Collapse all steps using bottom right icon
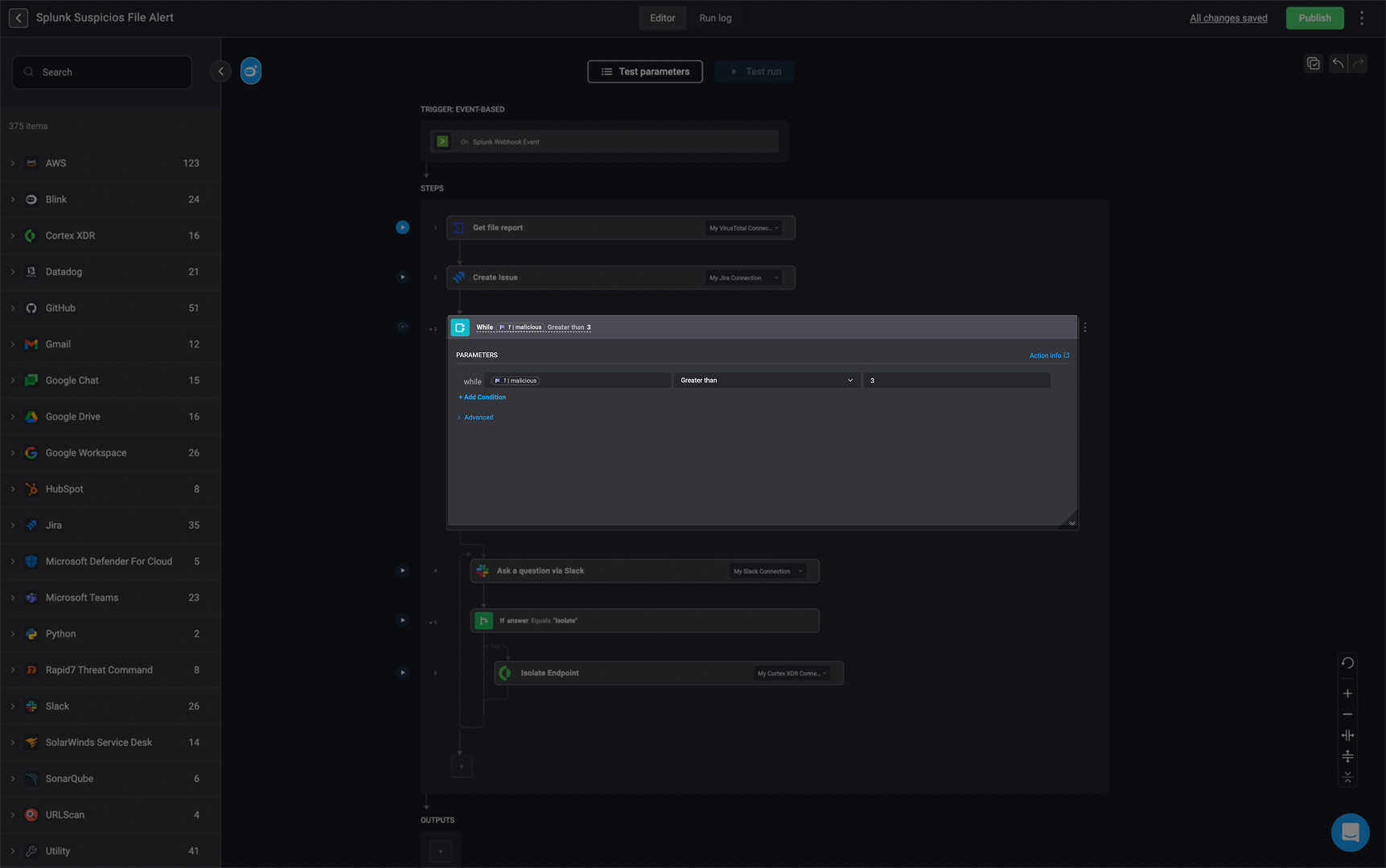1386x868 pixels. coord(1348,777)
